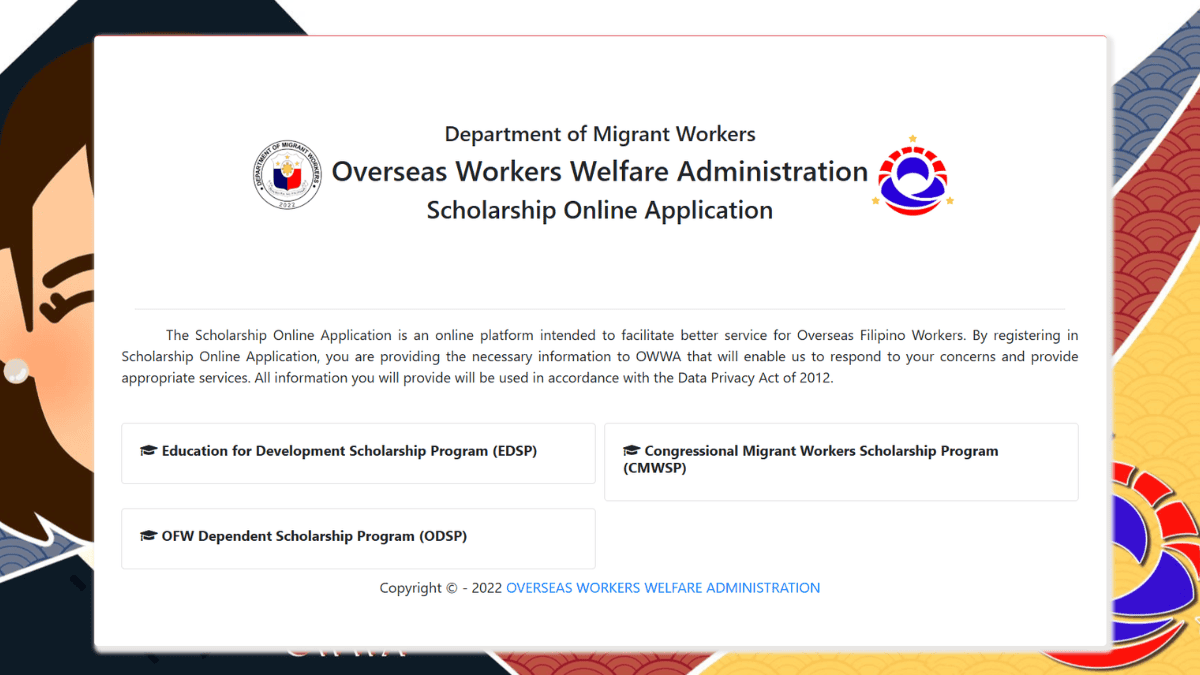Click the OWWA red and blue logo
Screen dimensions: 1200x675
[x=913, y=174]
